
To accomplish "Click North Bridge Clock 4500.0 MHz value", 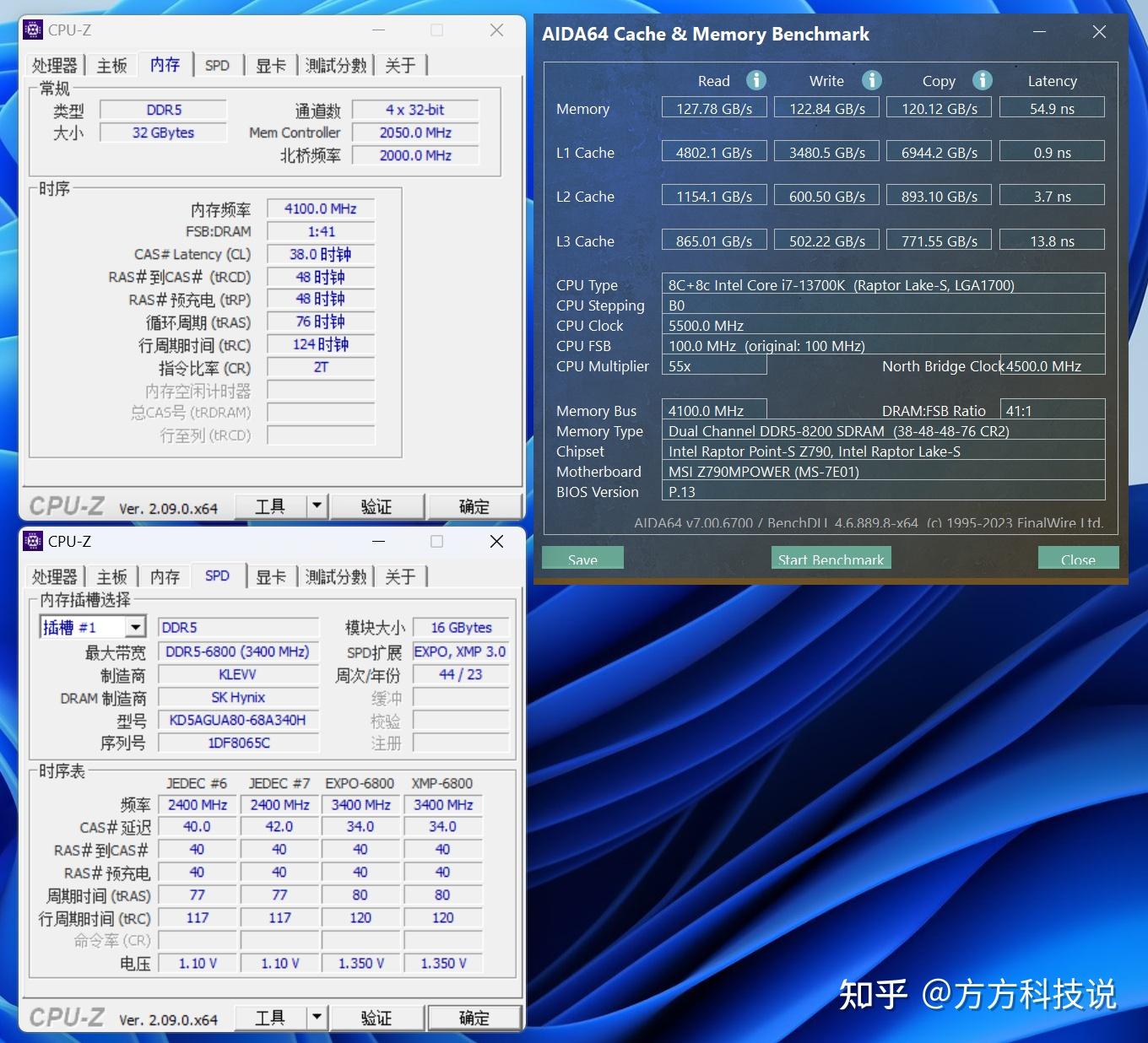I will [1053, 365].
